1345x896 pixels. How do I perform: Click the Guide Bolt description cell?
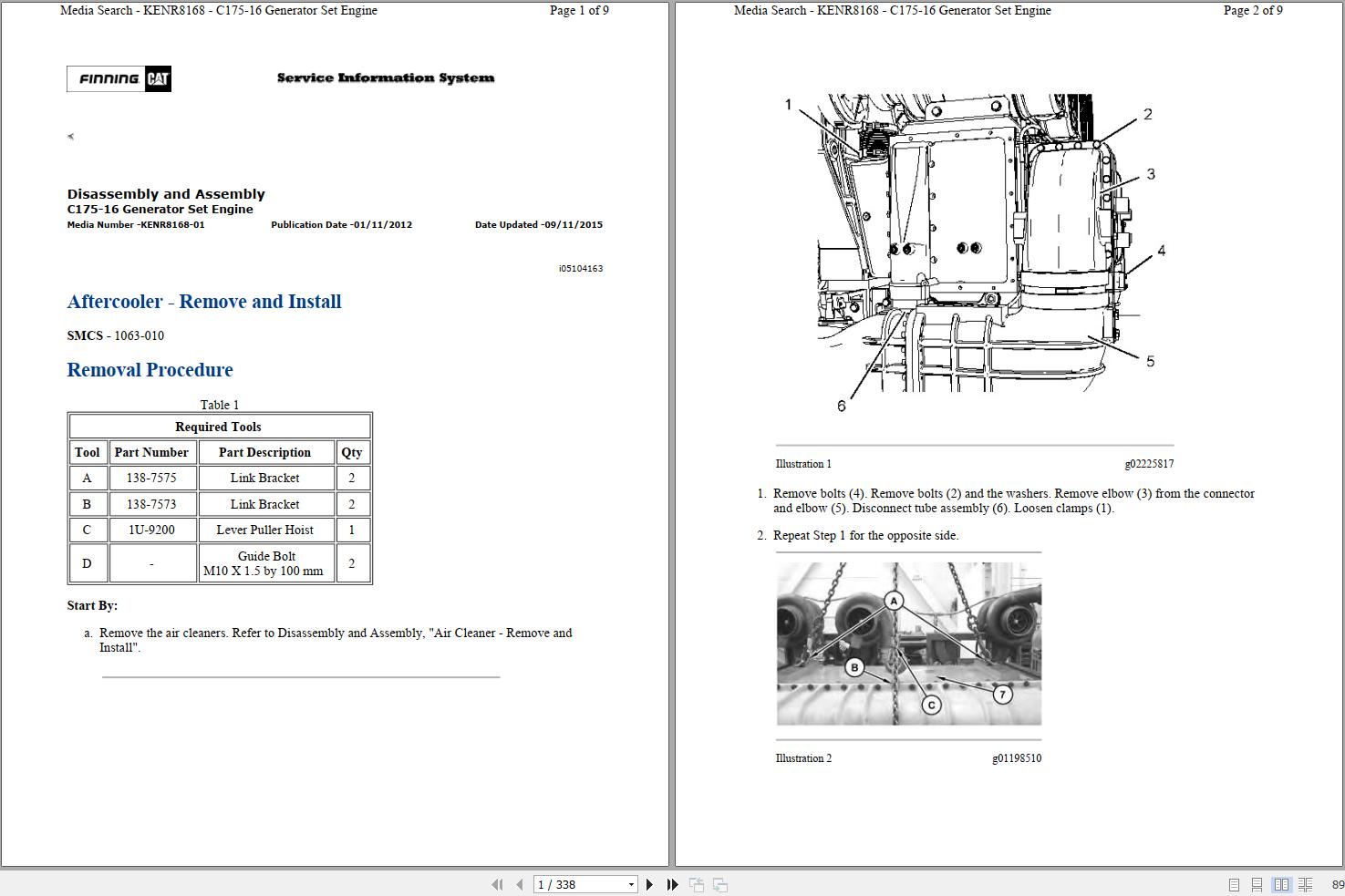coord(265,563)
